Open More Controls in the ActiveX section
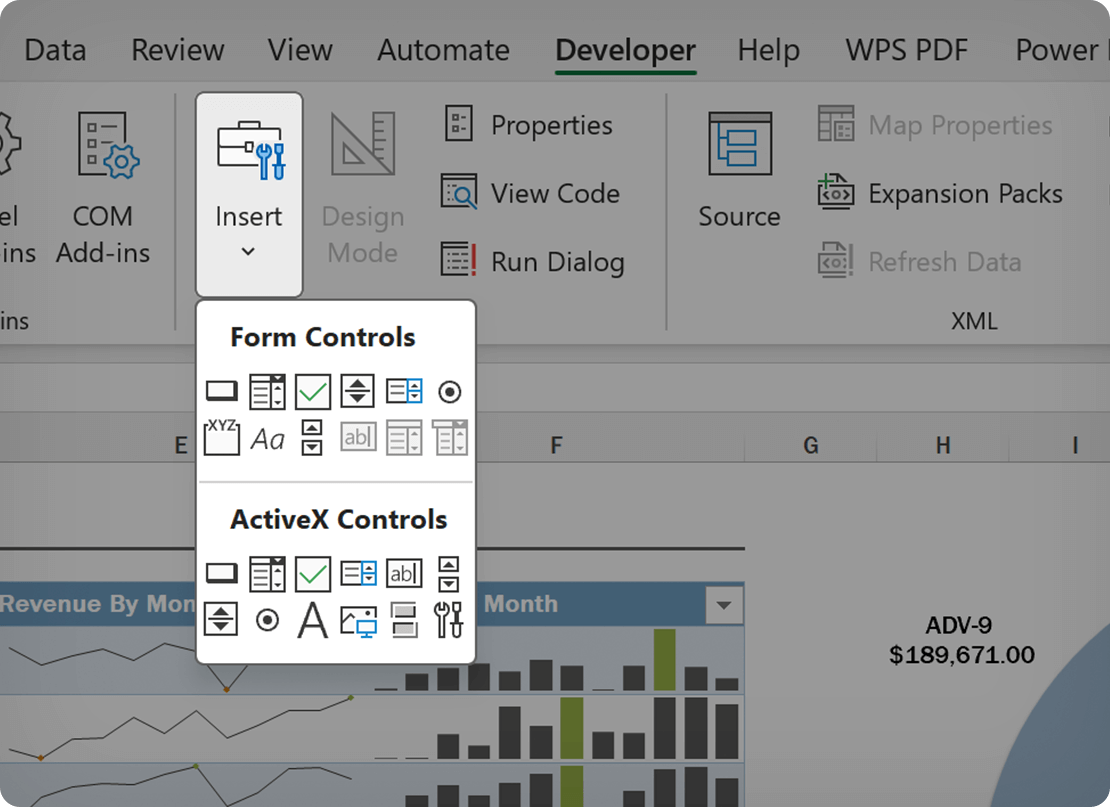This screenshot has width=1110, height=807. point(449,620)
